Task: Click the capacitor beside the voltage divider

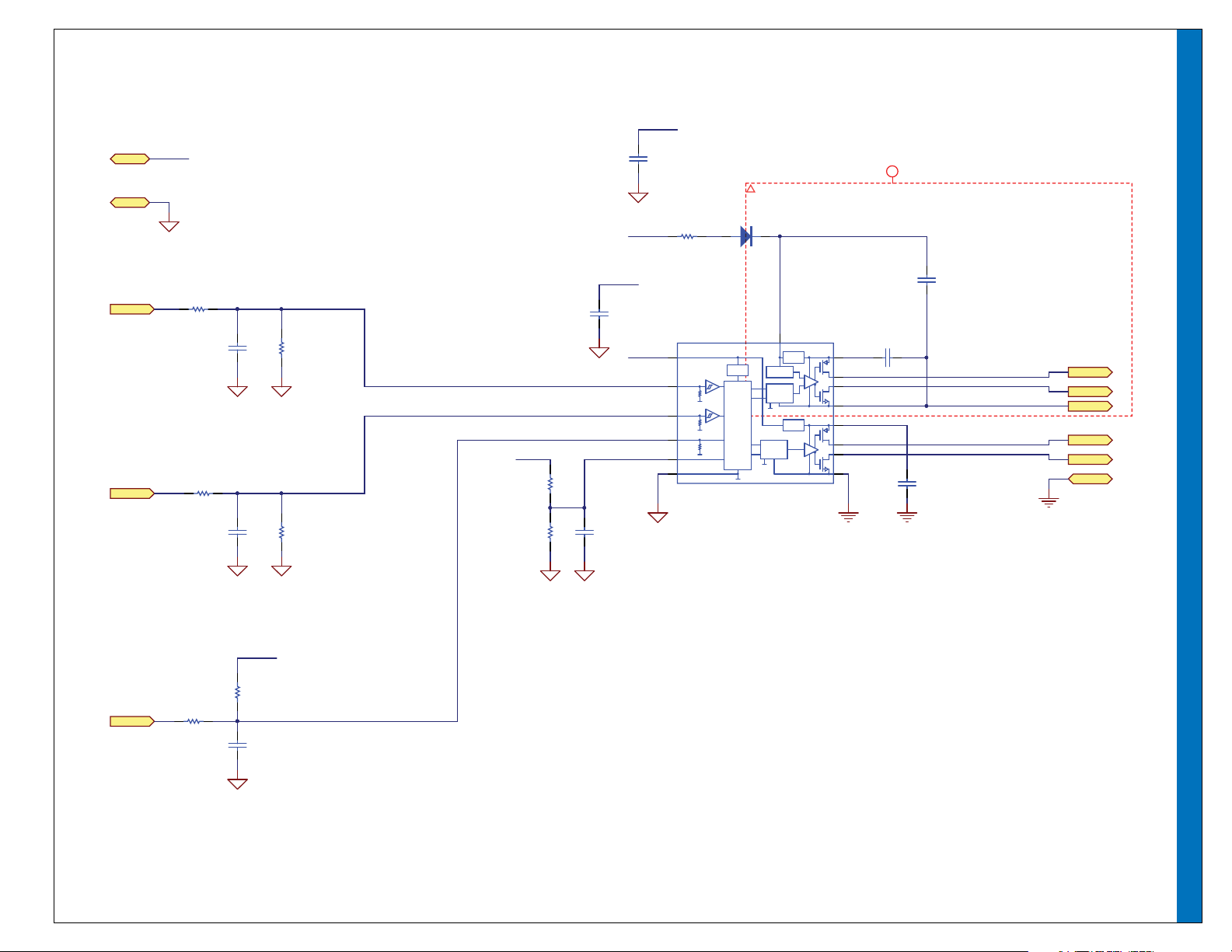Action: [x=585, y=532]
